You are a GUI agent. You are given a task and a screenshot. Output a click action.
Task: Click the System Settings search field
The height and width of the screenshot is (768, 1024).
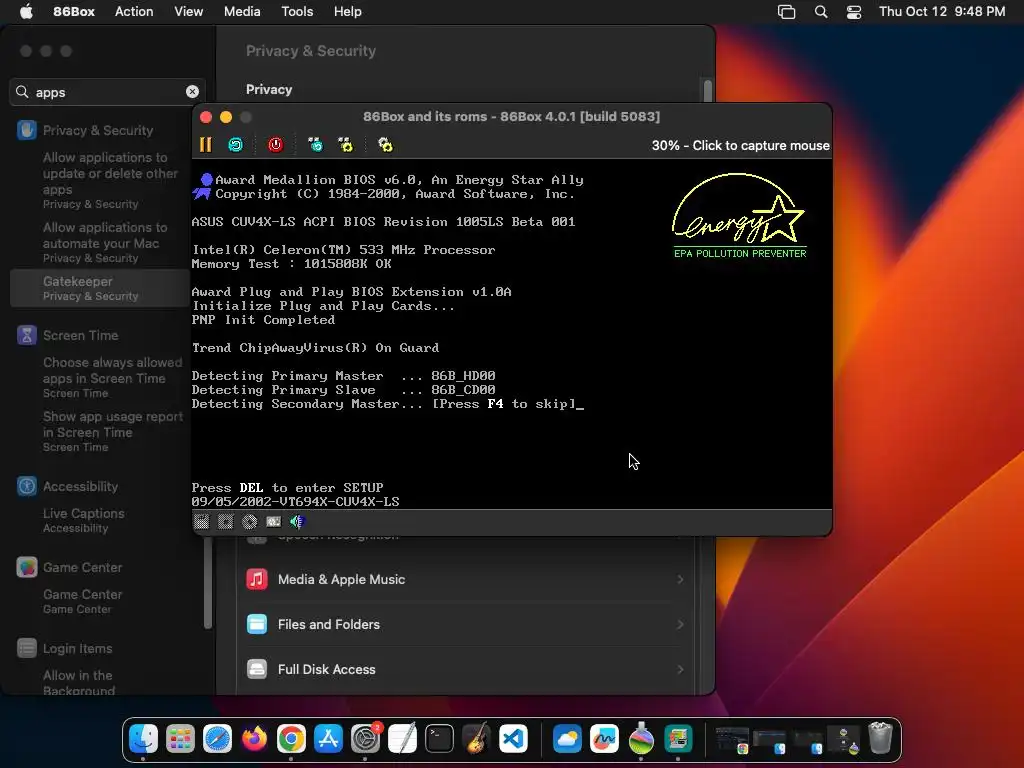107,91
